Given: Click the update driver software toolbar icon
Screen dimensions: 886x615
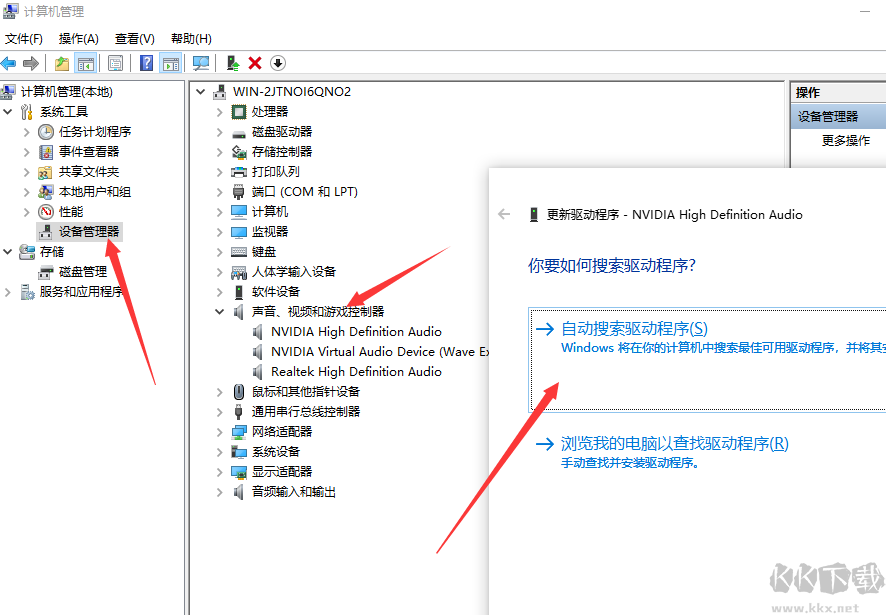Looking at the screenshot, I should click(x=232, y=62).
